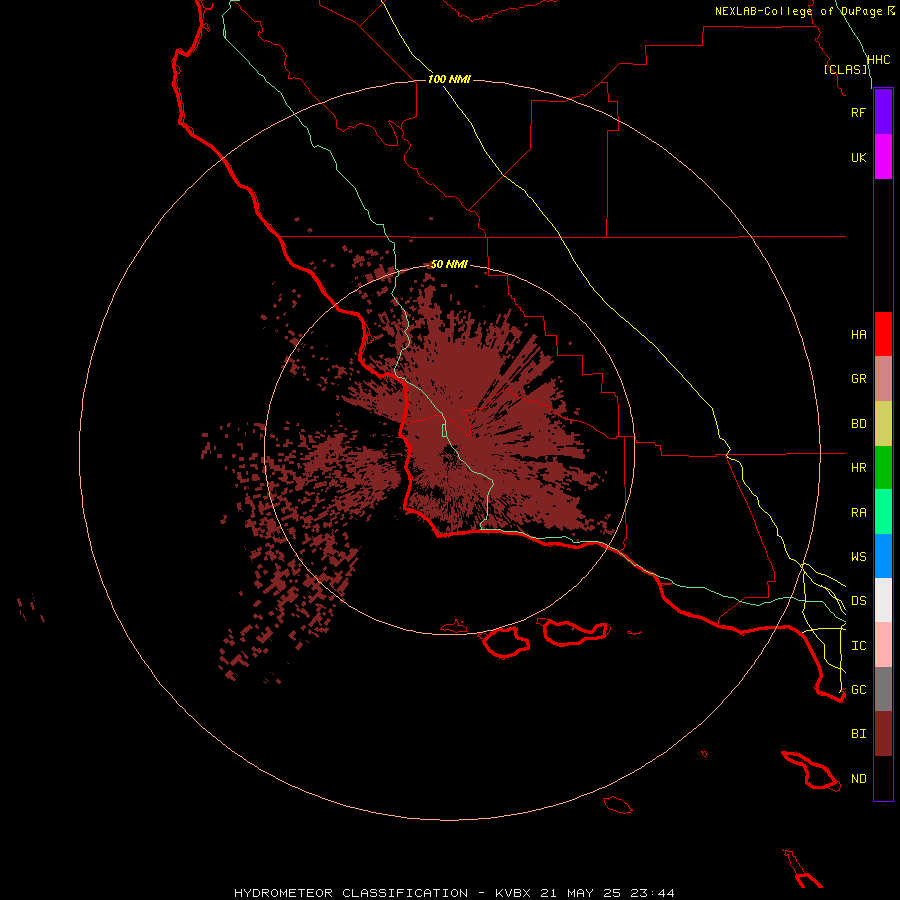Click the HR green legend swatch
900x900 pixels.
tap(883, 468)
